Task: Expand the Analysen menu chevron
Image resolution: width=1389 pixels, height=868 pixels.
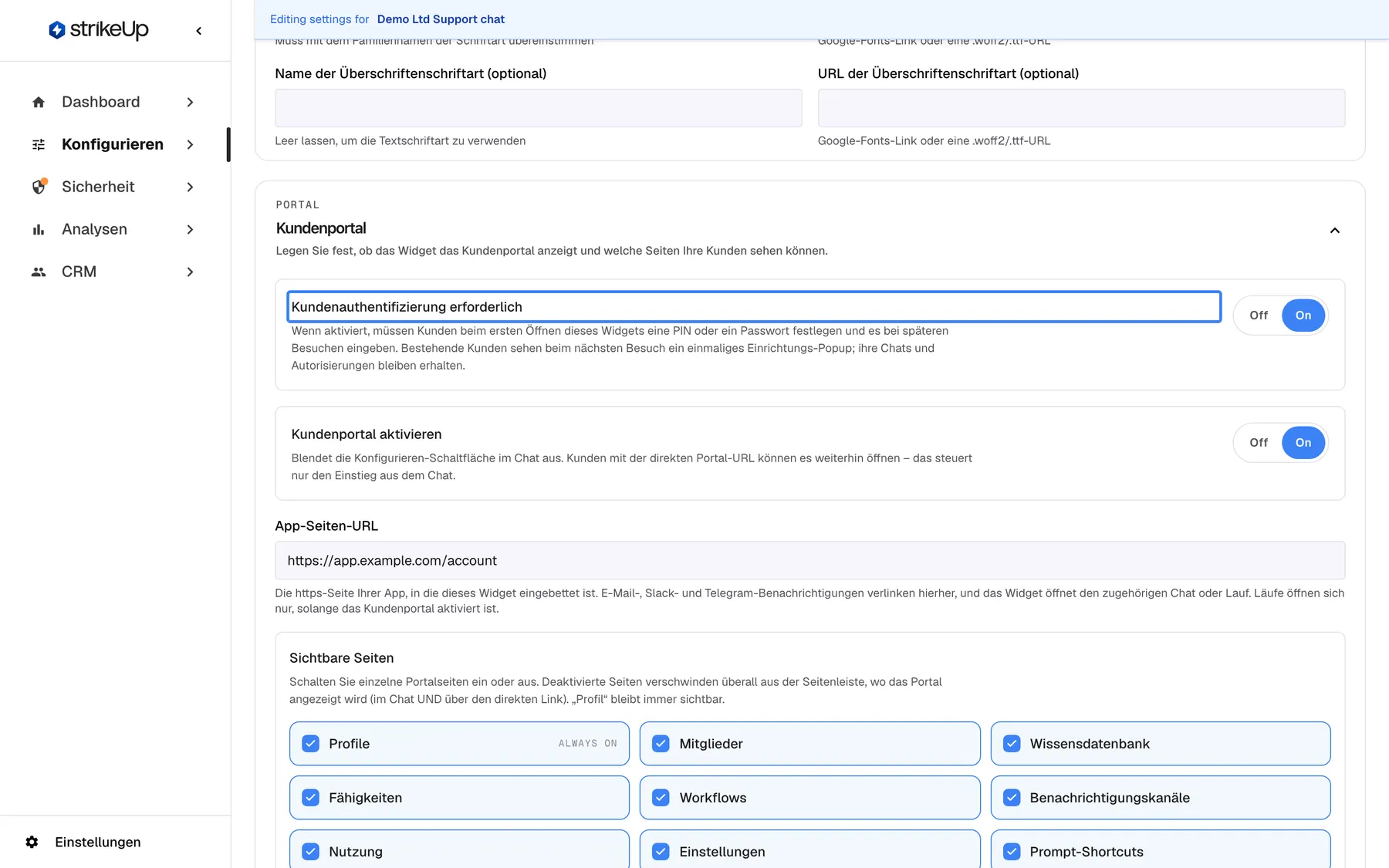Action: point(190,229)
